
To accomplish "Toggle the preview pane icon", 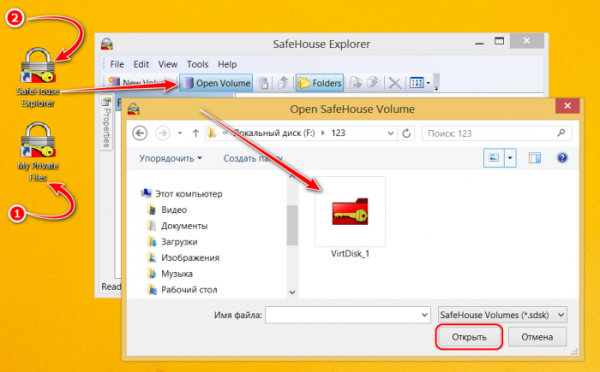I will [535, 158].
